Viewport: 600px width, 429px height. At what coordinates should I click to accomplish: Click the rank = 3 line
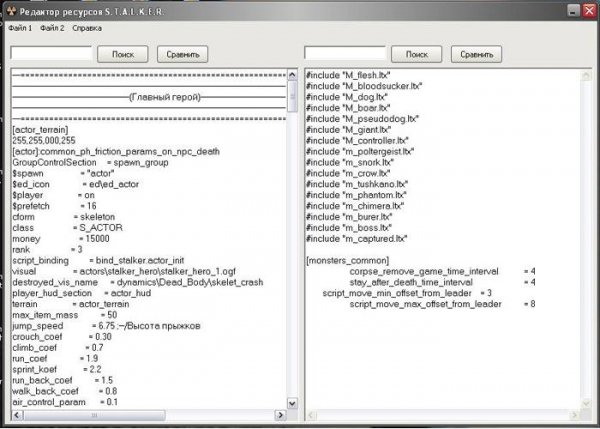[47, 250]
